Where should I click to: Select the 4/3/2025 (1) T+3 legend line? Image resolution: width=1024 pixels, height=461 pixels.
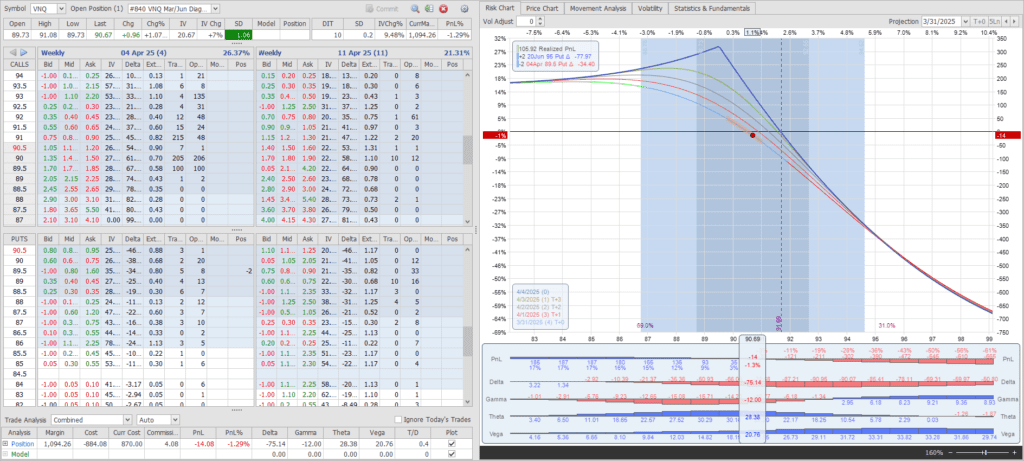click(537, 299)
